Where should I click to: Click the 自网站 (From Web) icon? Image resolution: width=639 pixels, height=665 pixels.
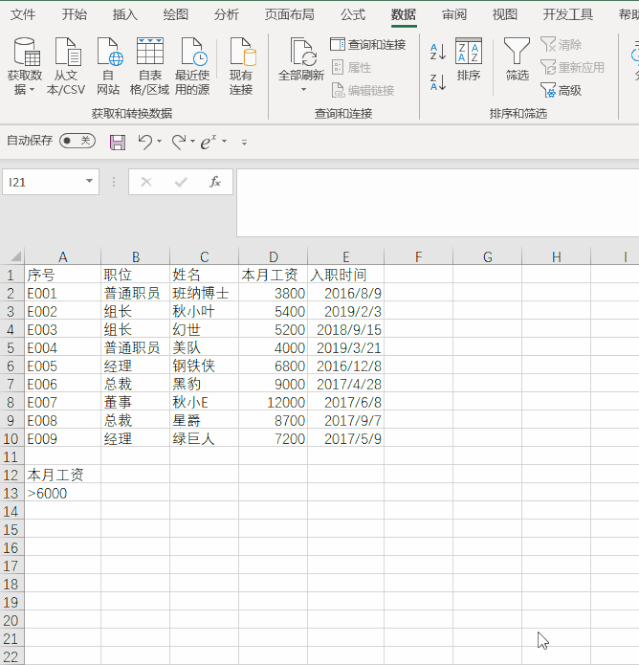coord(109,66)
